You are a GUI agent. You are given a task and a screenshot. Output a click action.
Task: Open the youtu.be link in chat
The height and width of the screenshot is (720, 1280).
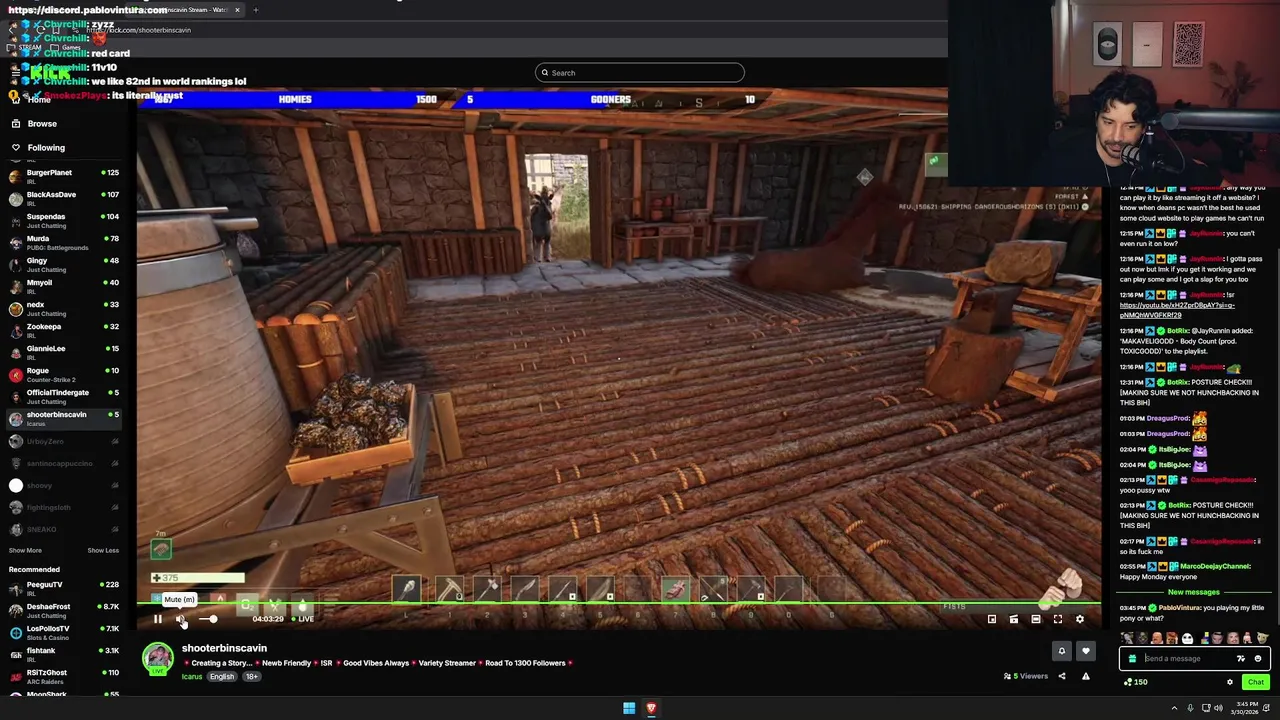click(x=1177, y=310)
